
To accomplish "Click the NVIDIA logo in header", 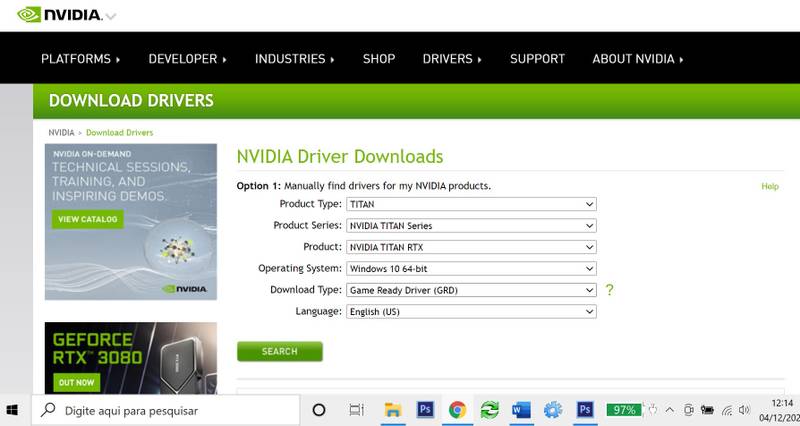I will (x=60, y=14).
